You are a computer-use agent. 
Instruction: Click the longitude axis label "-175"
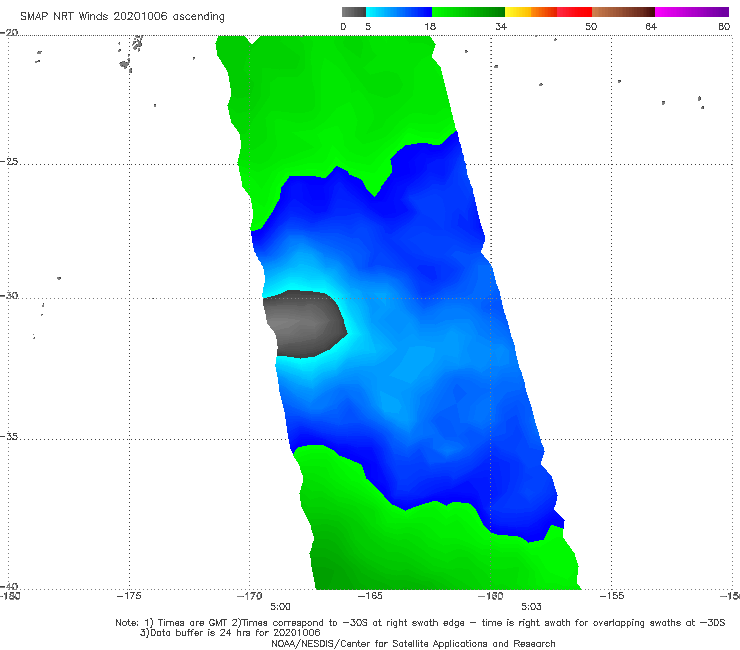pos(129,596)
